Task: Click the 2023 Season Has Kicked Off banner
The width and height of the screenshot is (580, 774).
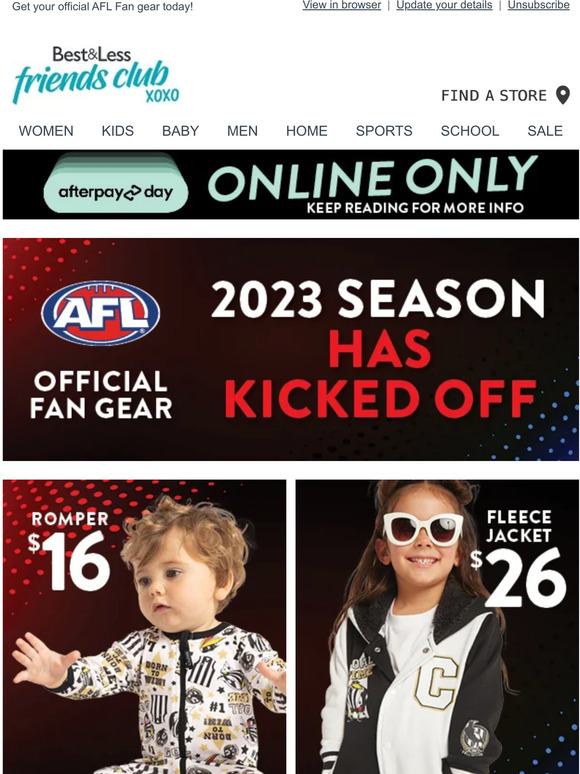Action: click(291, 349)
